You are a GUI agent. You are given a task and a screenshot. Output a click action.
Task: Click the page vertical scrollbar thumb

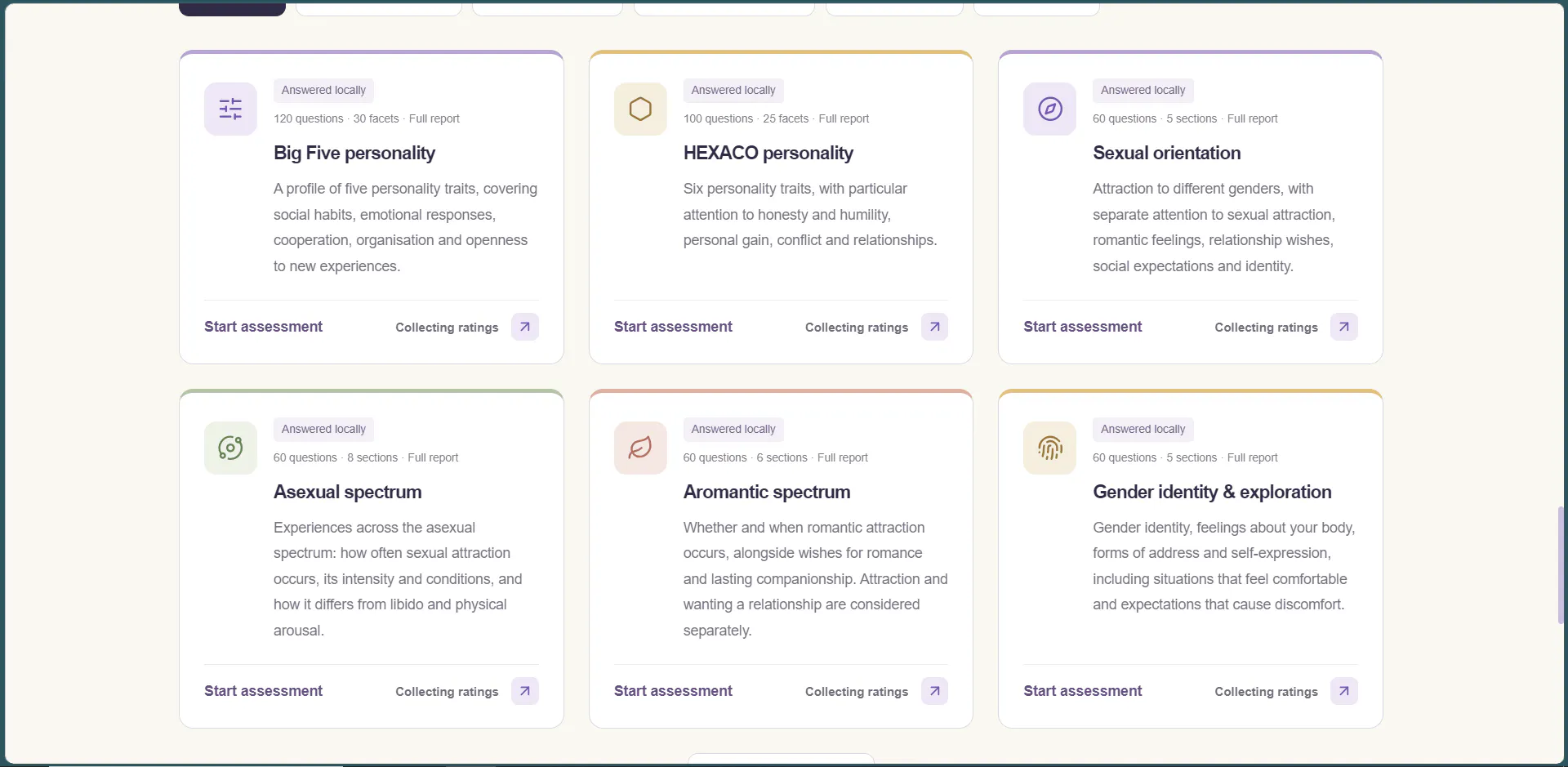(x=1560, y=565)
